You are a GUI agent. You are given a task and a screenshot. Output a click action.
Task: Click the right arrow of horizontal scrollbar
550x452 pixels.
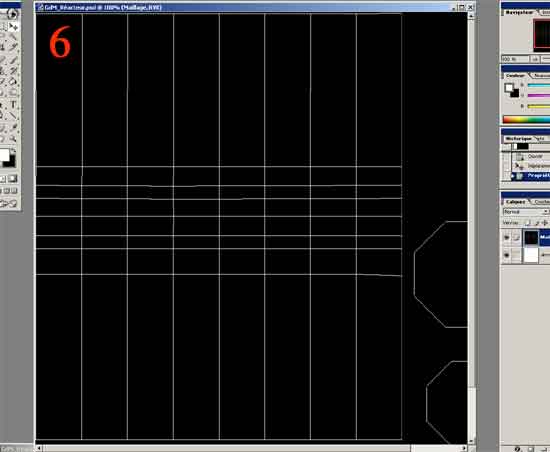click(x=464, y=448)
